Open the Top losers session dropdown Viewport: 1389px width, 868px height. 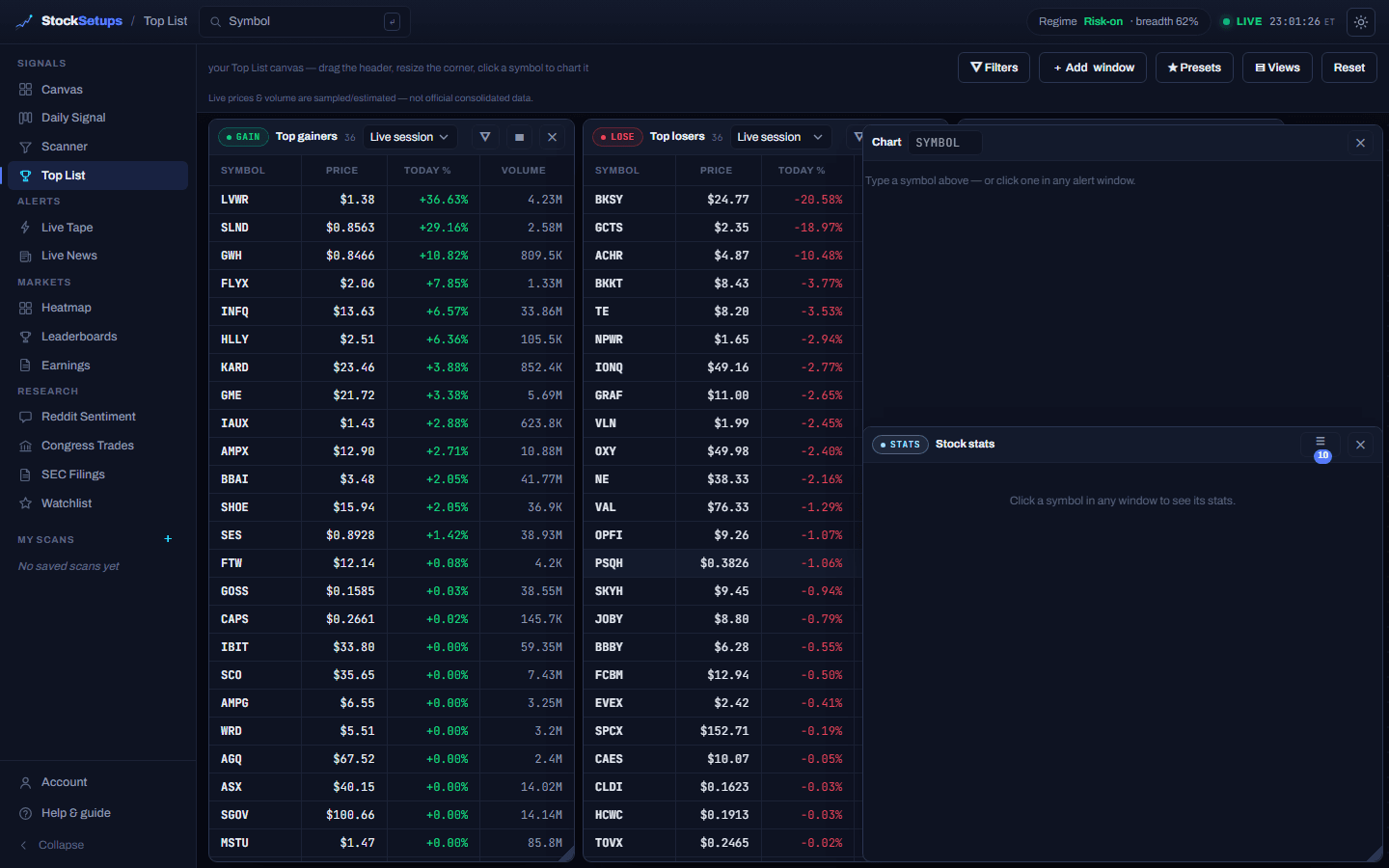[780, 137]
